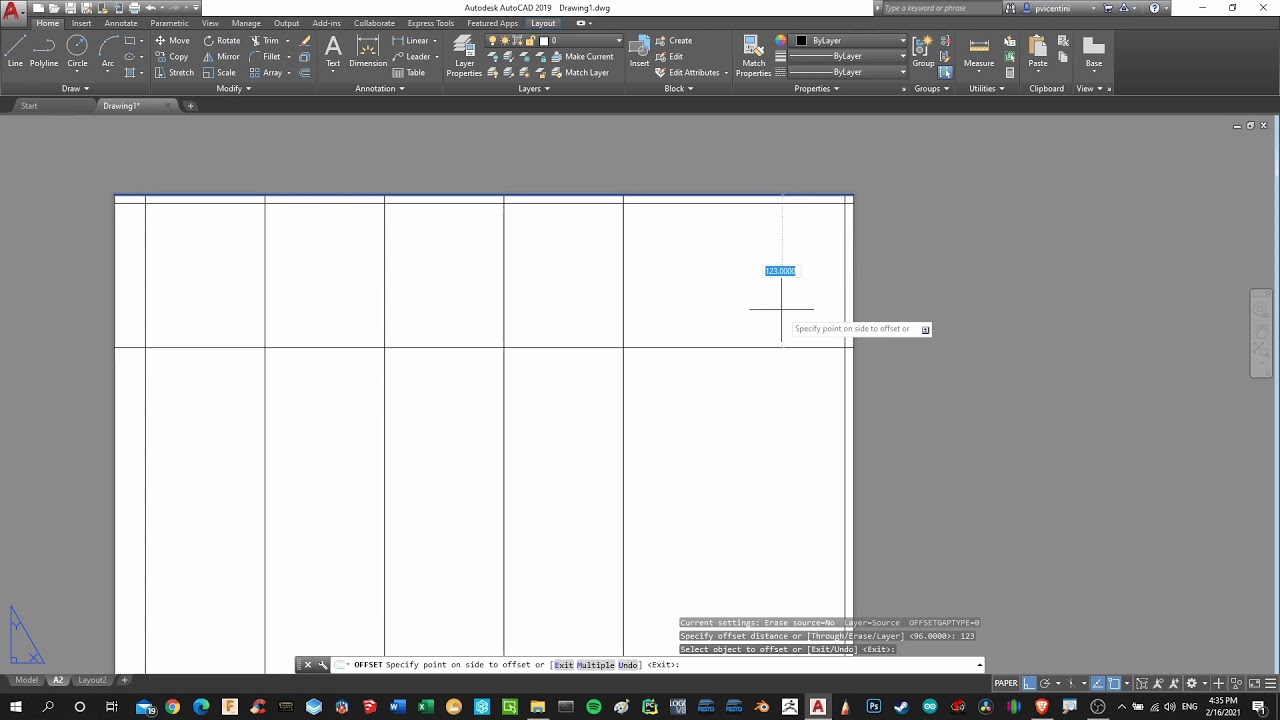The width and height of the screenshot is (1280, 720).
Task: Toggle clean screen in status bar
Action: pyautogui.click(x=1253, y=683)
